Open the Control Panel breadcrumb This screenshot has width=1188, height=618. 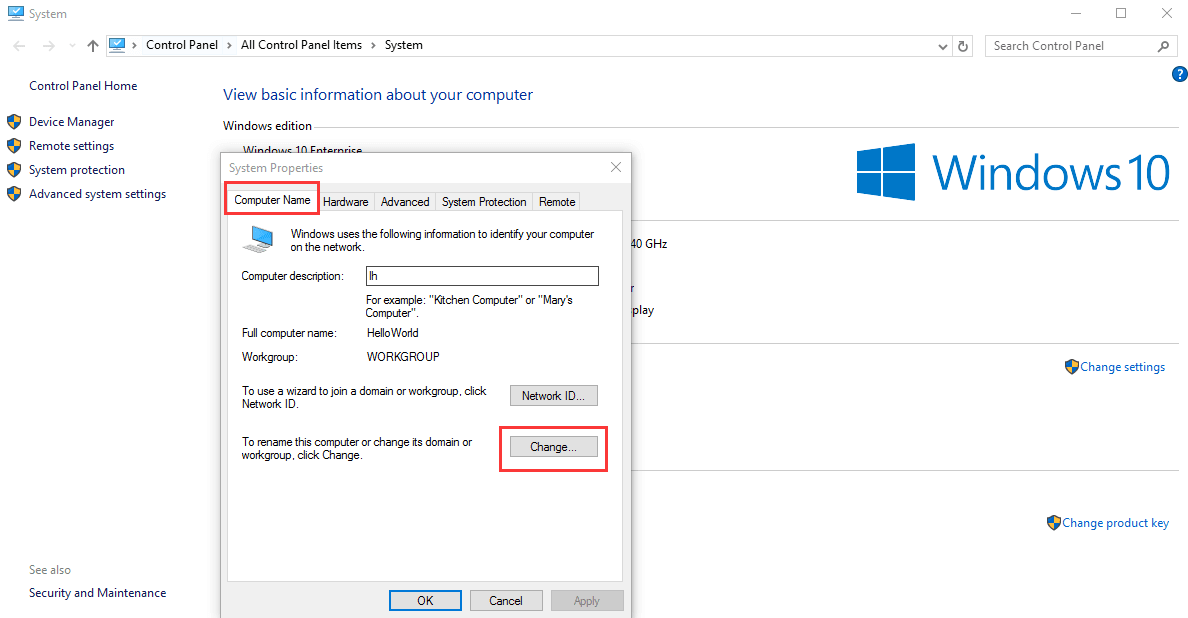click(182, 45)
